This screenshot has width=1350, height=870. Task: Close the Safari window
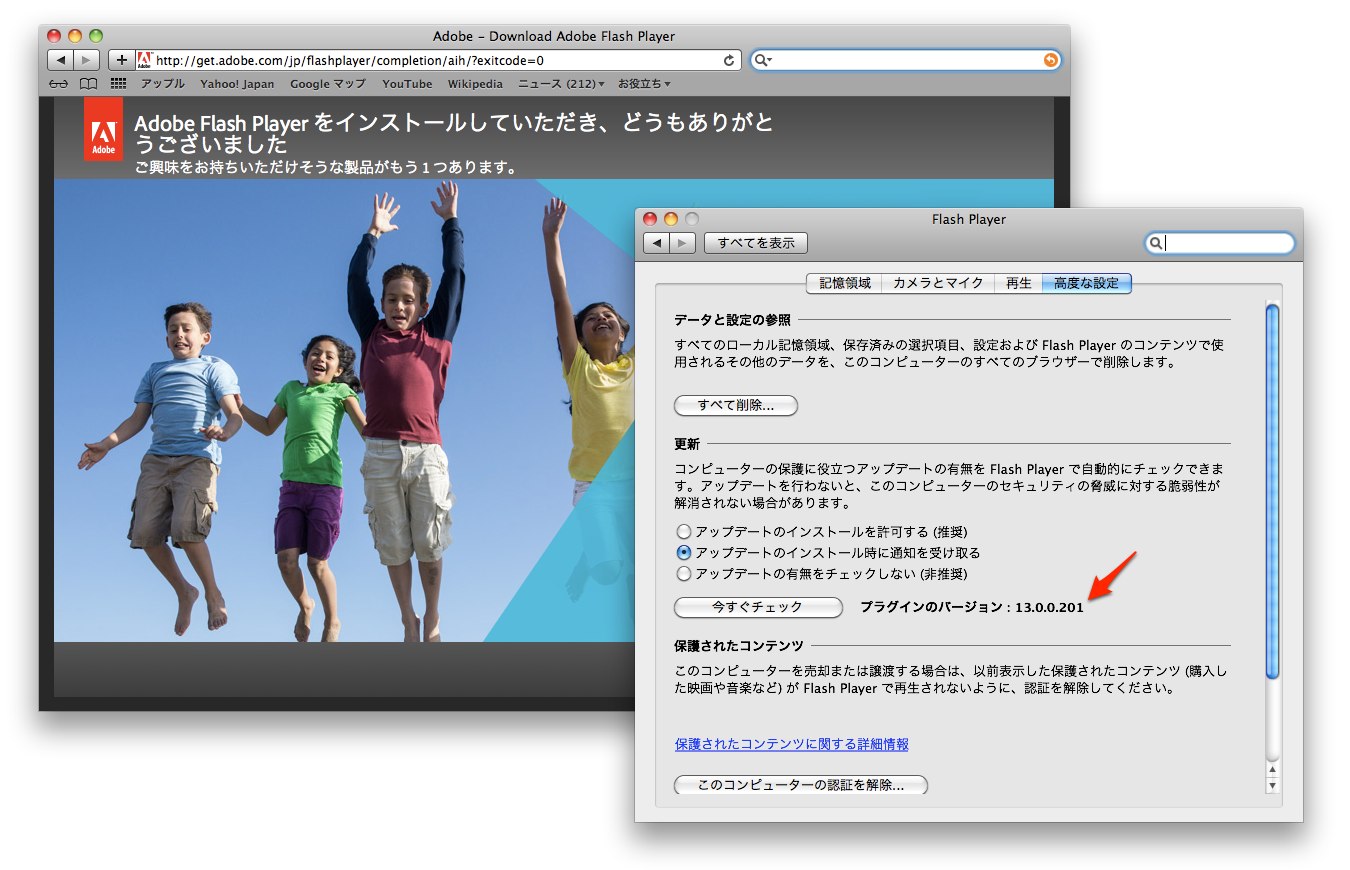click(54, 36)
